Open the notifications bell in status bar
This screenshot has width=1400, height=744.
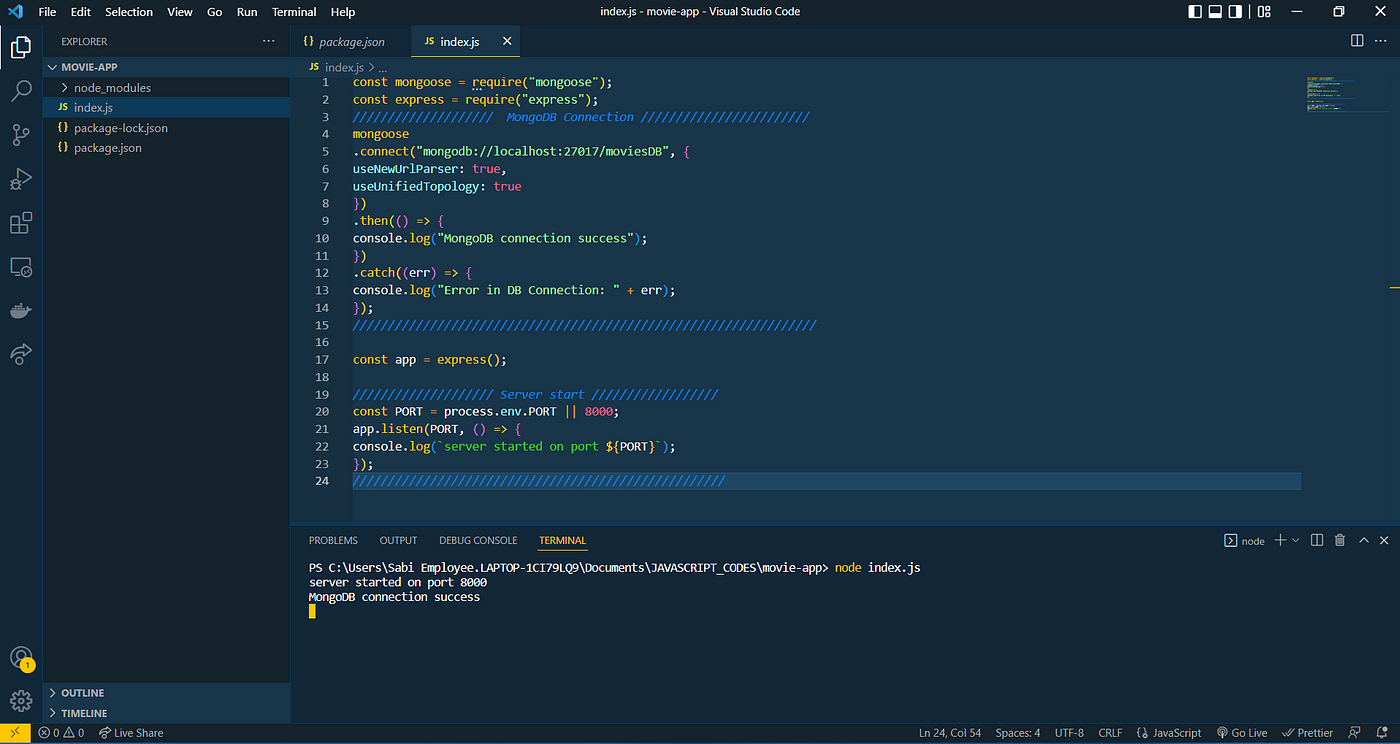[1382, 733]
